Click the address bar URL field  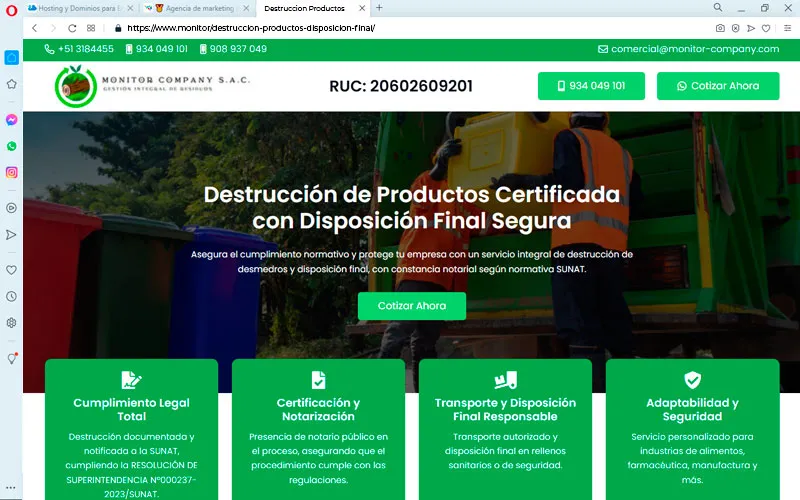[400, 28]
